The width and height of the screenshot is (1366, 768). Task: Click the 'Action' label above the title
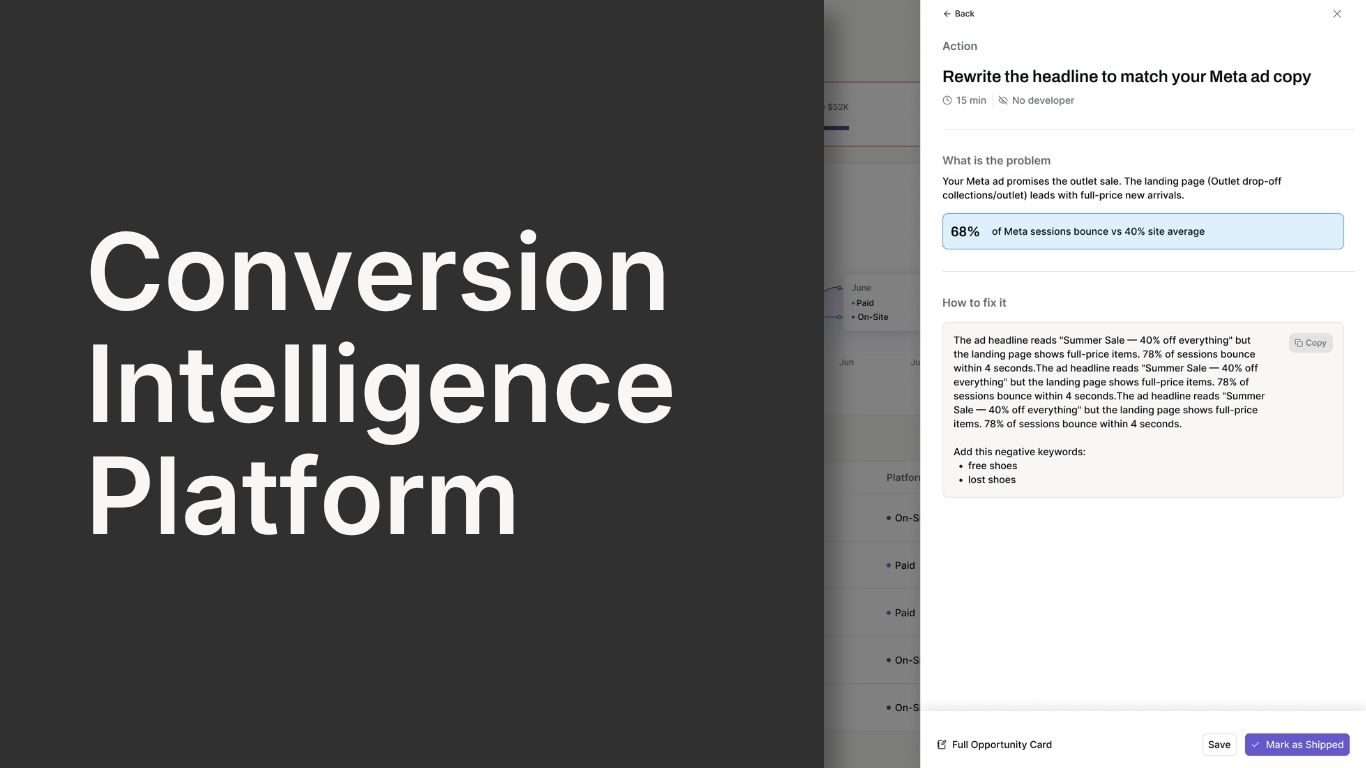[x=959, y=47]
